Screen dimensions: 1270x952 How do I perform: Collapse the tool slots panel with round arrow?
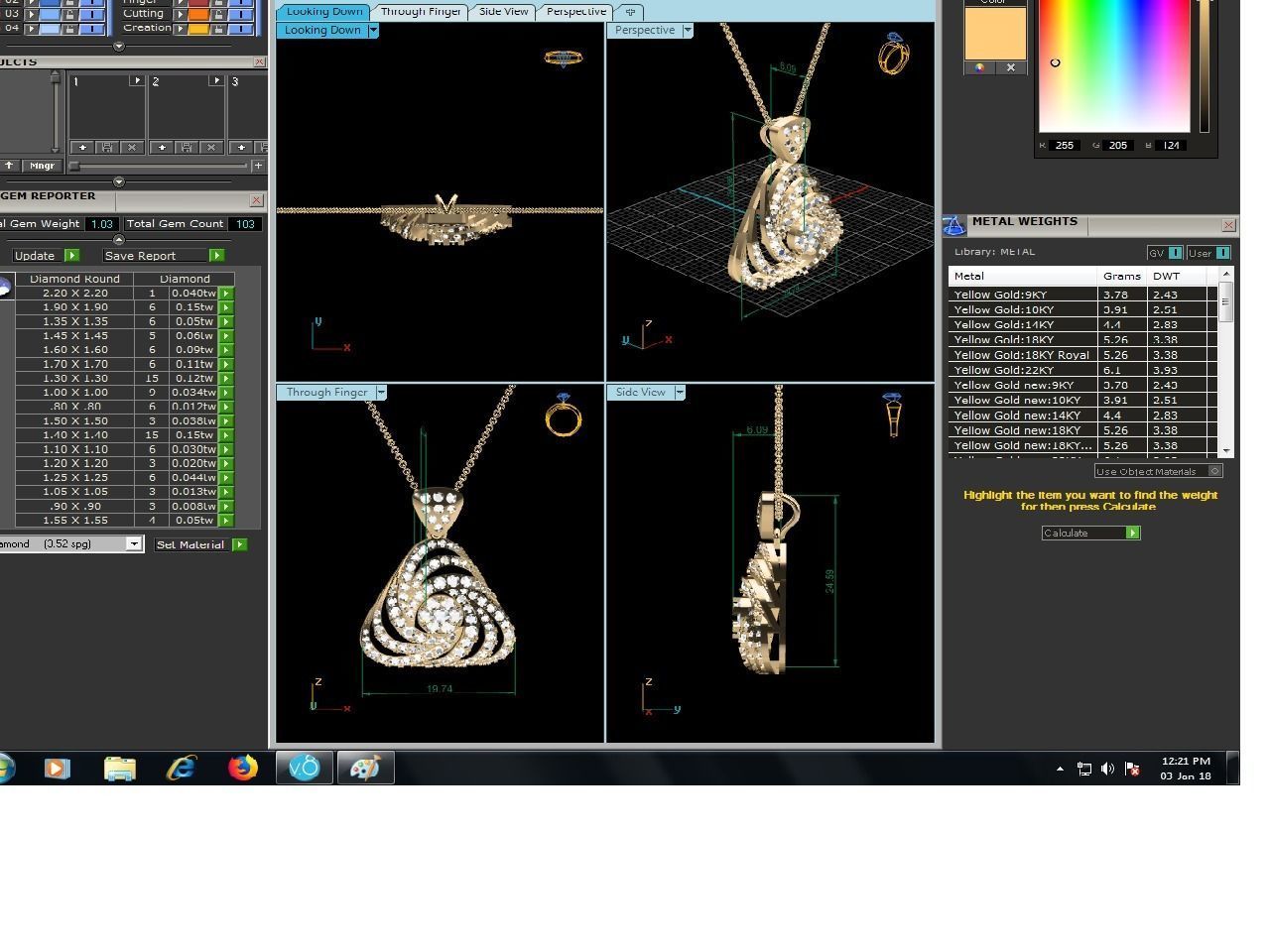coord(119,181)
